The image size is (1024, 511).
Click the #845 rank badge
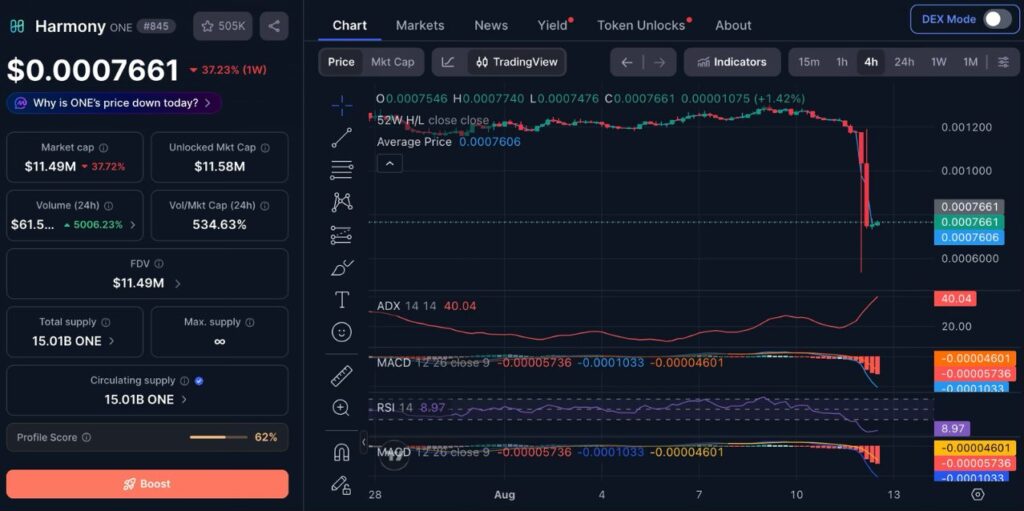coord(155,27)
